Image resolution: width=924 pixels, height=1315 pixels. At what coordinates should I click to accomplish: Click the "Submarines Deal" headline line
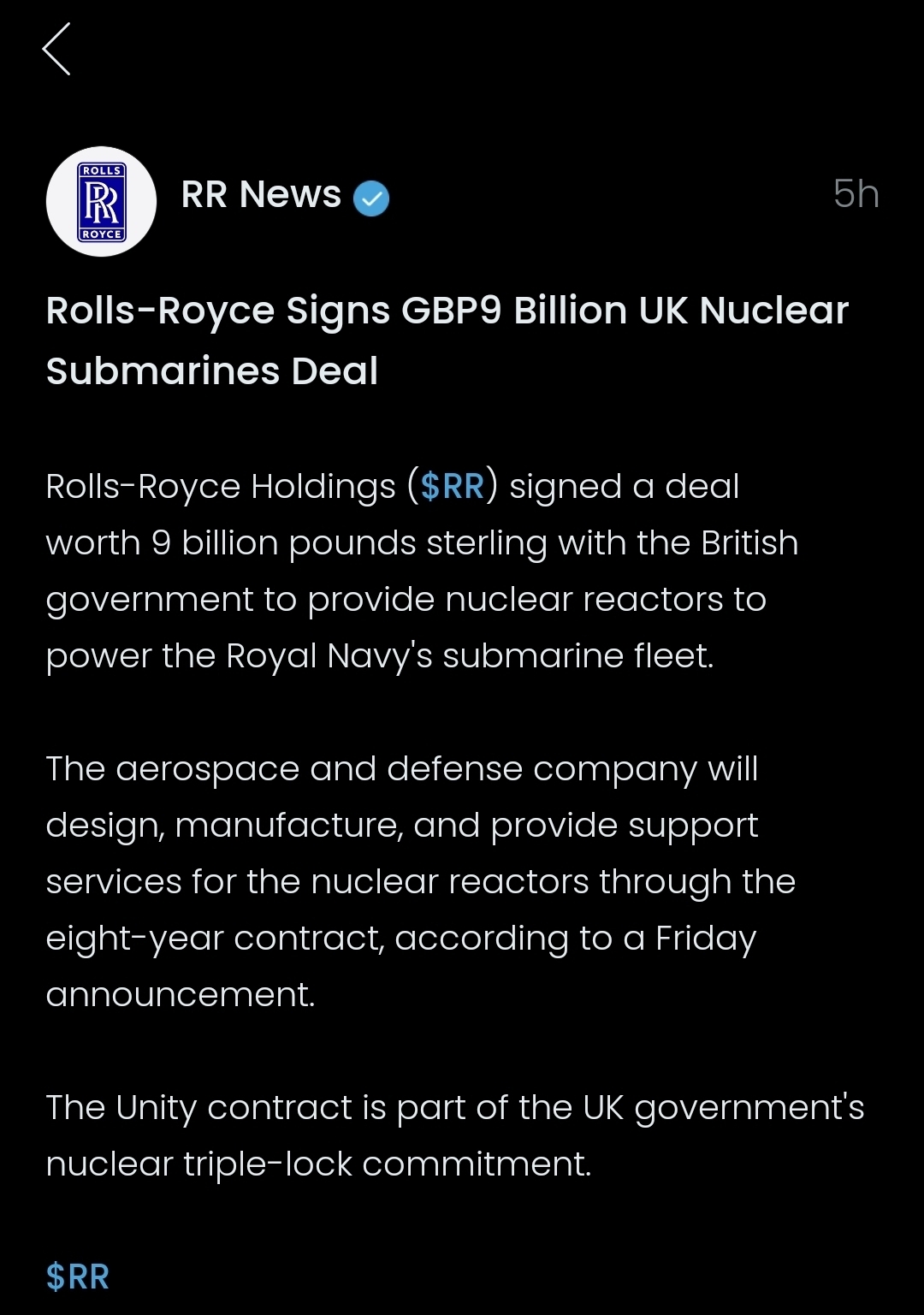[x=212, y=371]
